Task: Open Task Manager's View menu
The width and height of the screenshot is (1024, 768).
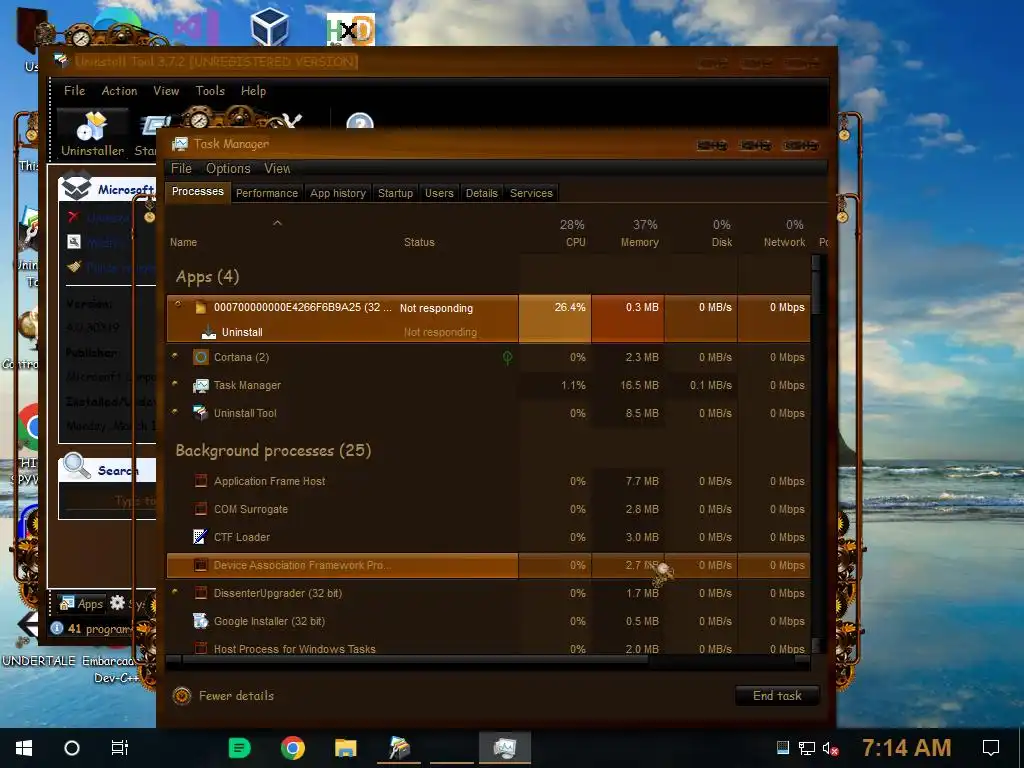Action: pos(277,168)
